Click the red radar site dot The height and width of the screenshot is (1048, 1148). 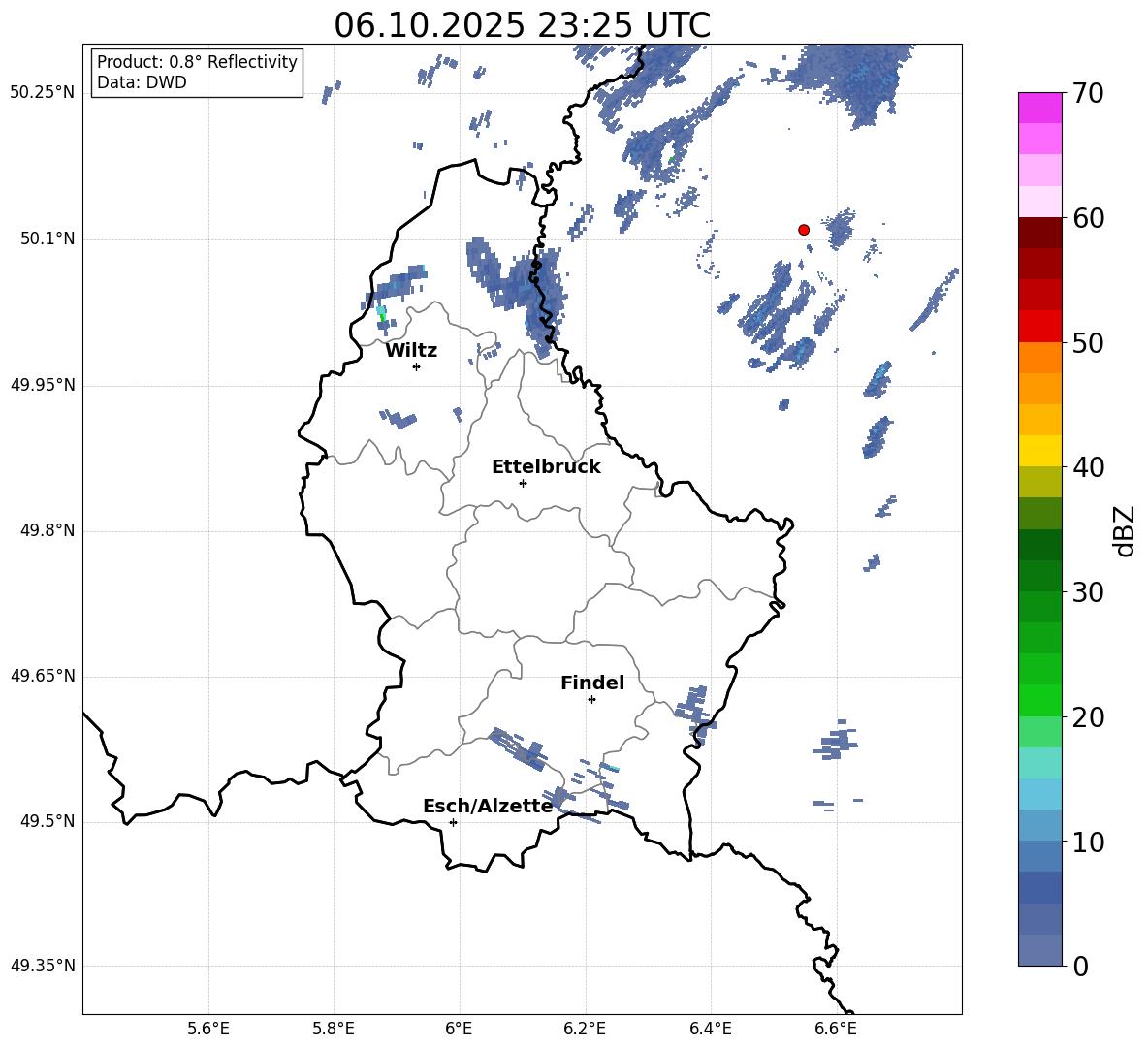[x=804, y=230]
